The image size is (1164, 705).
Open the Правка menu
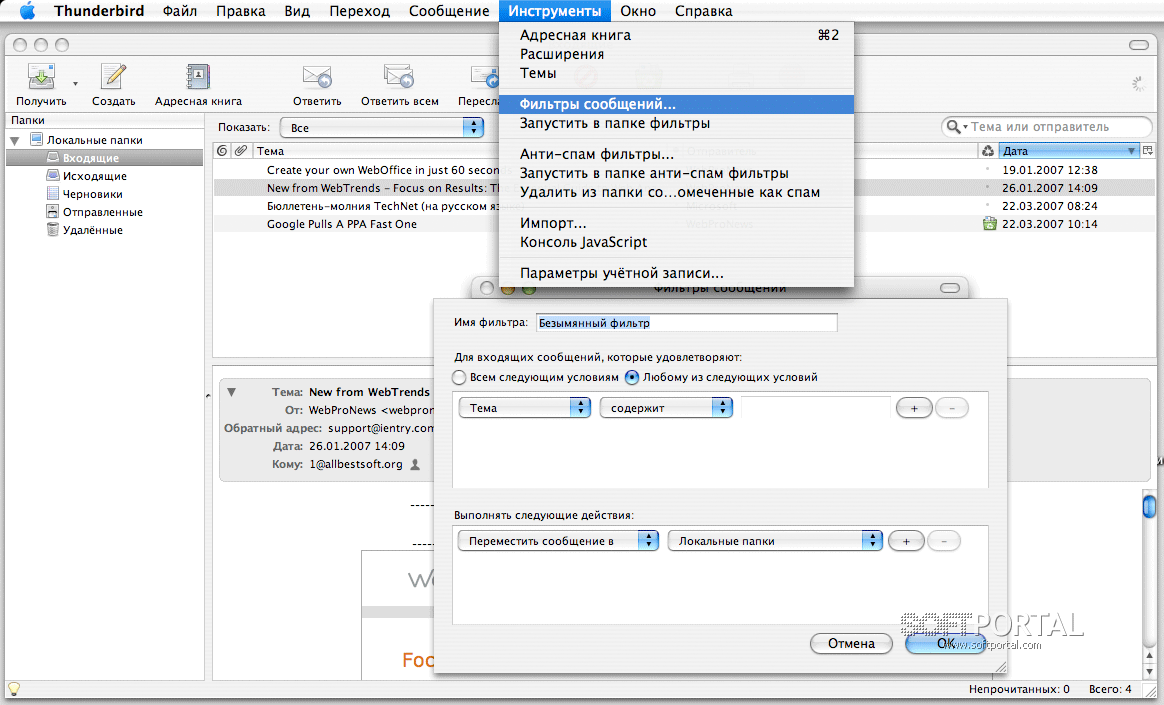pyautogui.click(x=241, y=11)
